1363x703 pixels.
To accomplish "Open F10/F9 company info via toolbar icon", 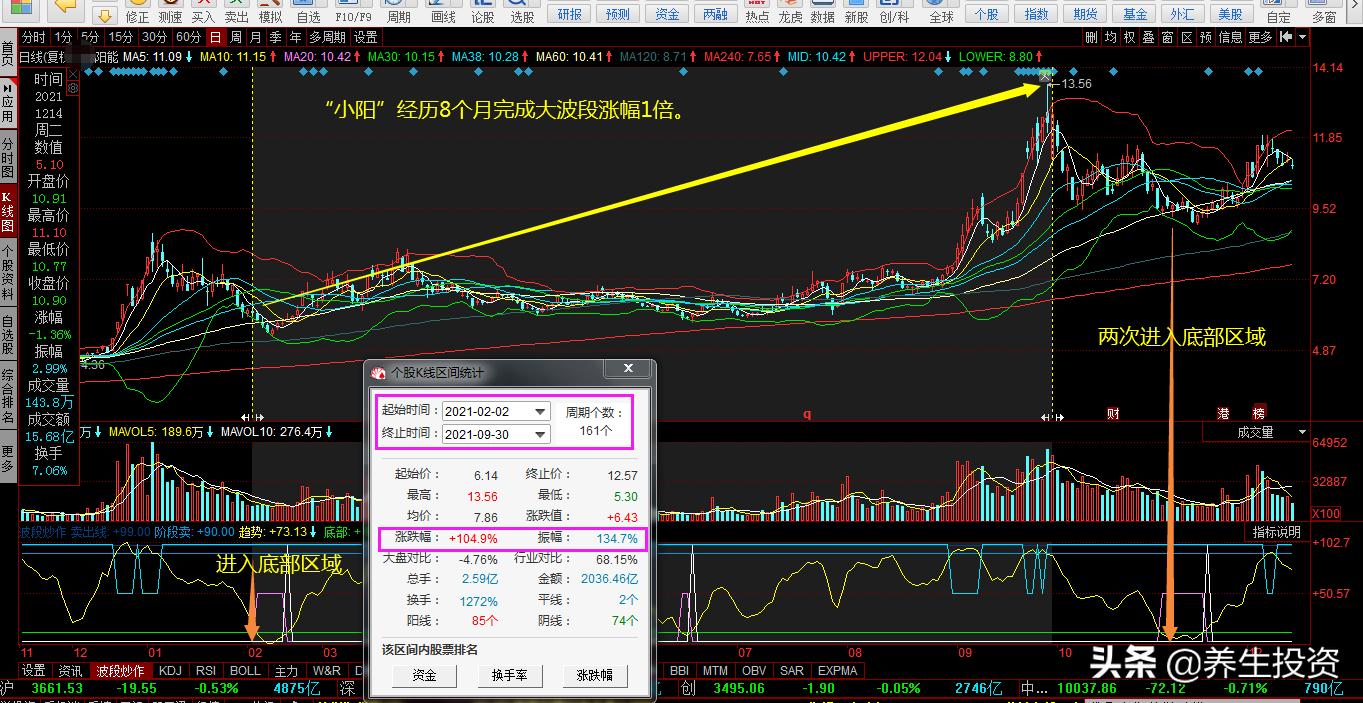I will pyautogui.click(x=352, y=14).
